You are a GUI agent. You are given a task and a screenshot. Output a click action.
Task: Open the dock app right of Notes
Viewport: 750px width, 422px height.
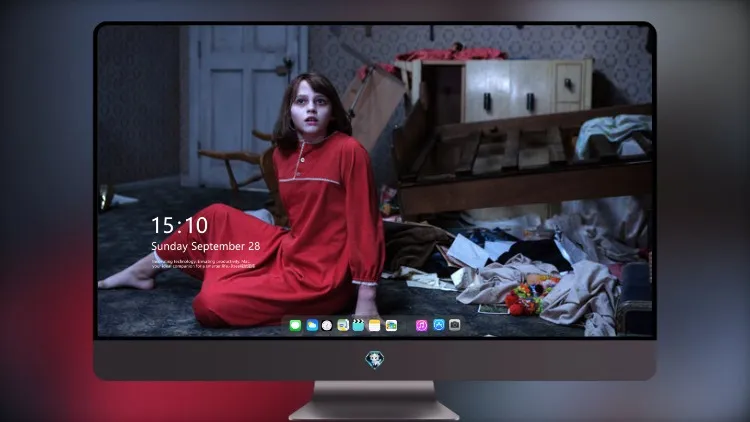[391, 326]
